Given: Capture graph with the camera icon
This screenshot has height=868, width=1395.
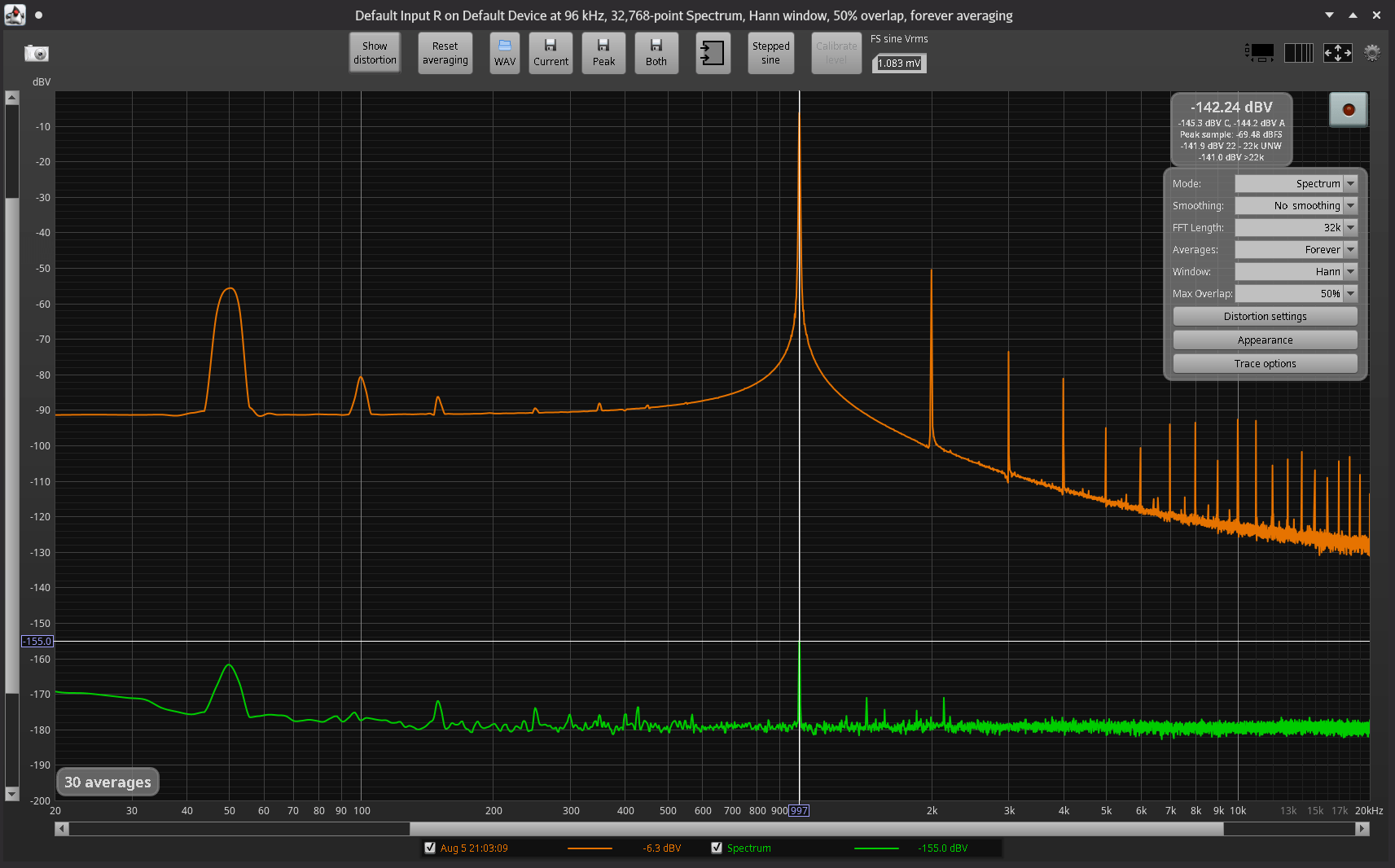Looking at the screenshot, I should 37,54.
